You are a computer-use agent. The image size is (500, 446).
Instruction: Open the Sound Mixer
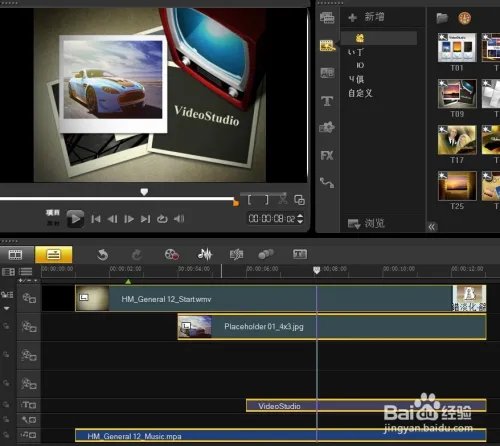[x=205, y=254]
